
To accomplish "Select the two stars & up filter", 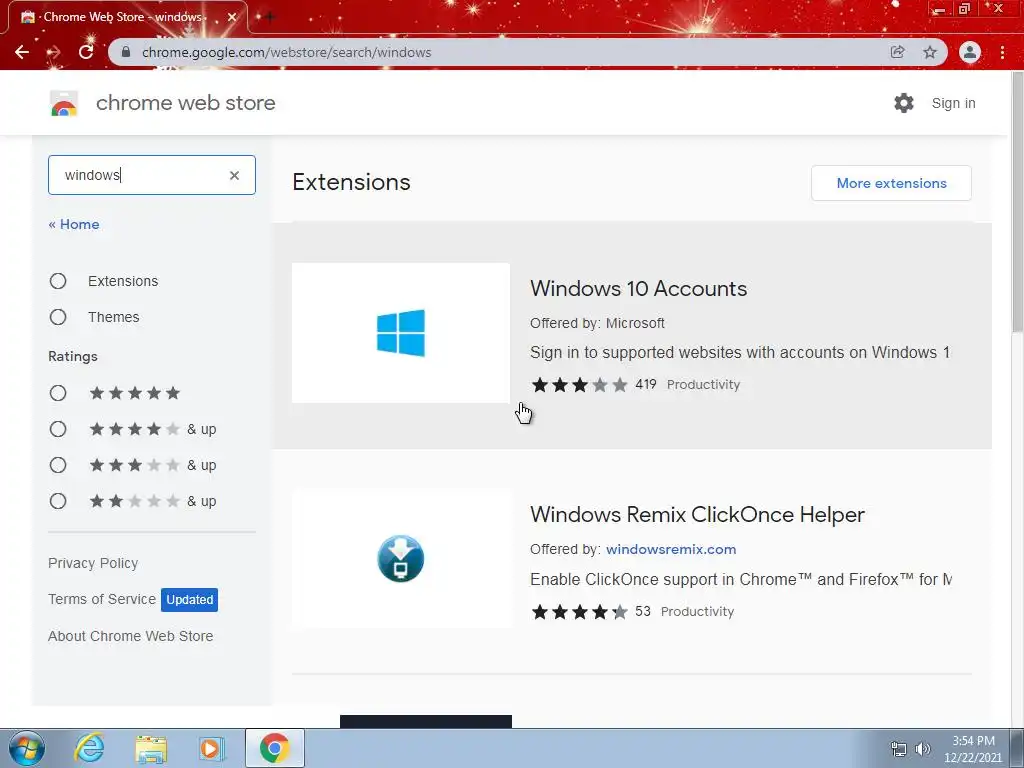I will point(58,501).
